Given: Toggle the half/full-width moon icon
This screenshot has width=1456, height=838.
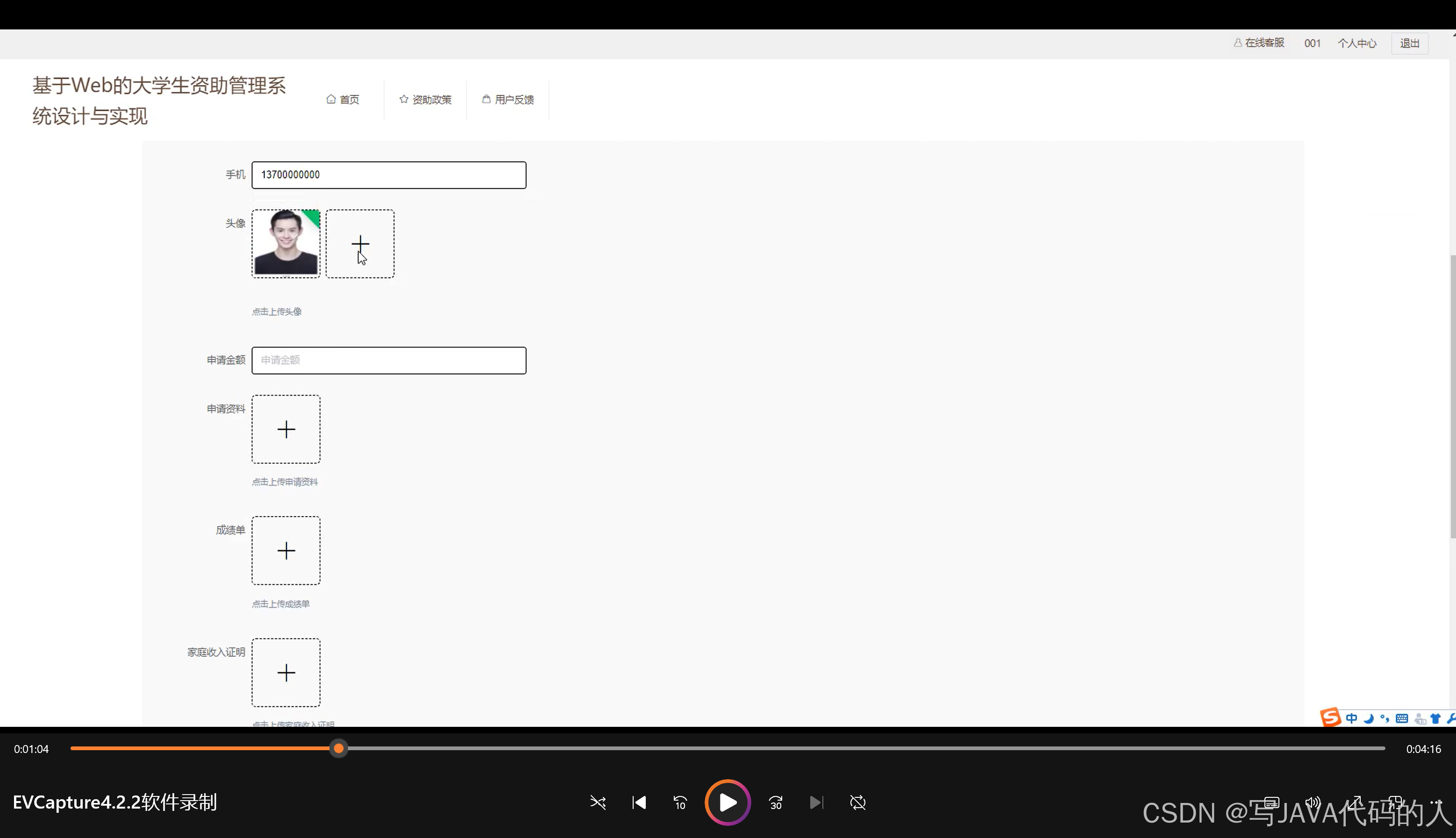Looking at the screenshot, I should [1369, 718].
